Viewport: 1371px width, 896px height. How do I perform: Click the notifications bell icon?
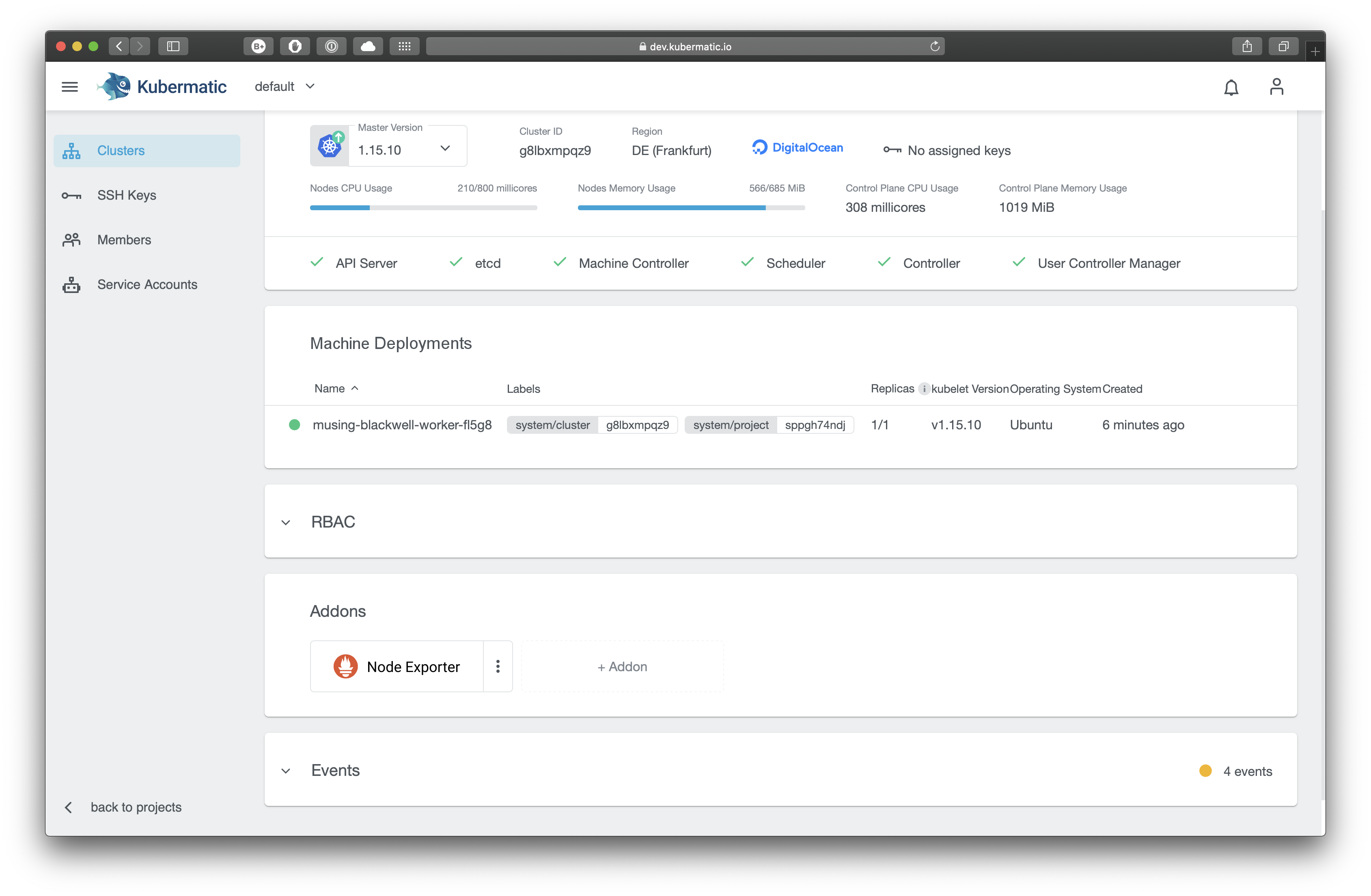pos(1231,88)
